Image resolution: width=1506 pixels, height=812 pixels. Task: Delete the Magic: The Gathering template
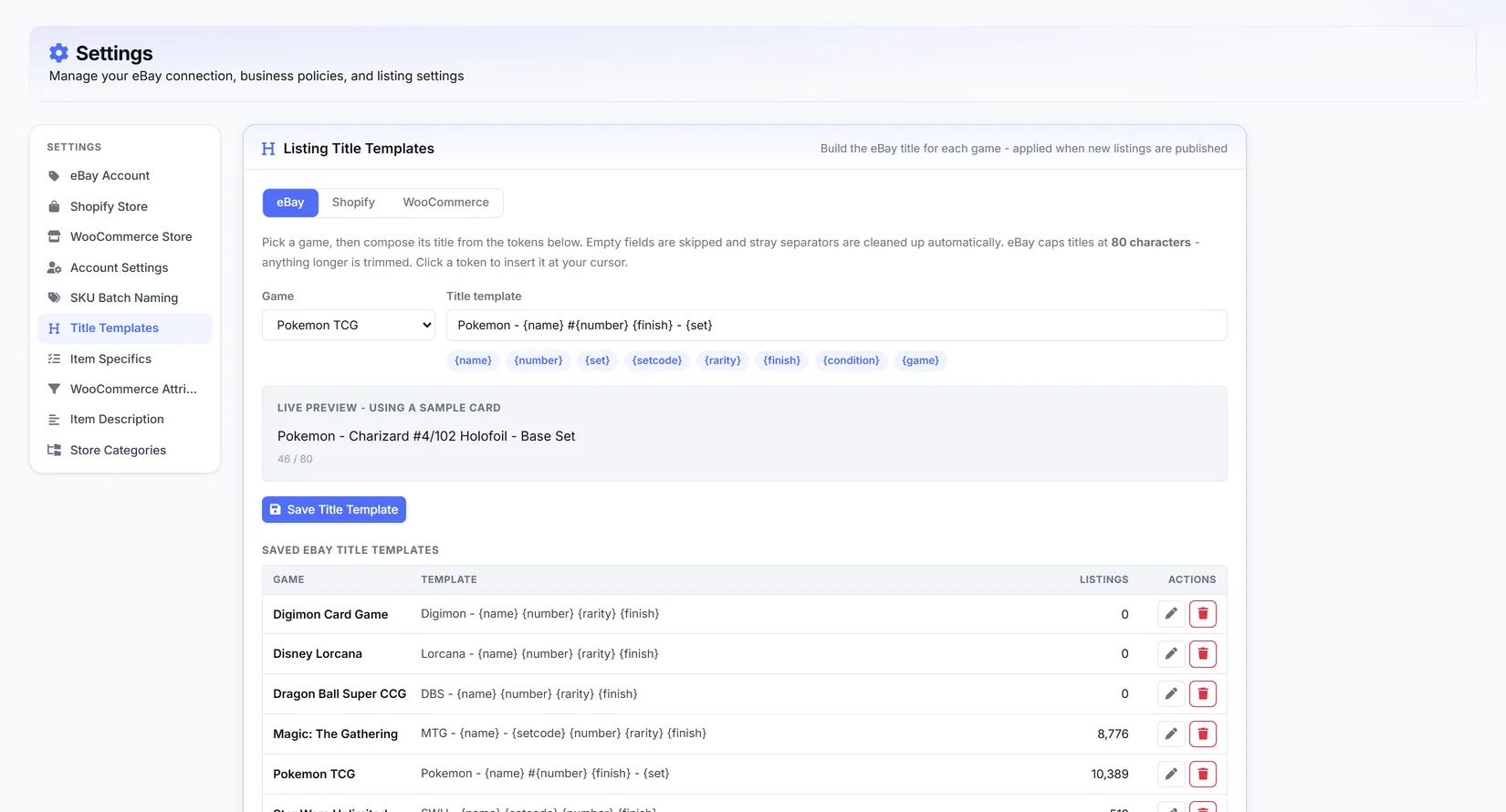coord(1203,734)
